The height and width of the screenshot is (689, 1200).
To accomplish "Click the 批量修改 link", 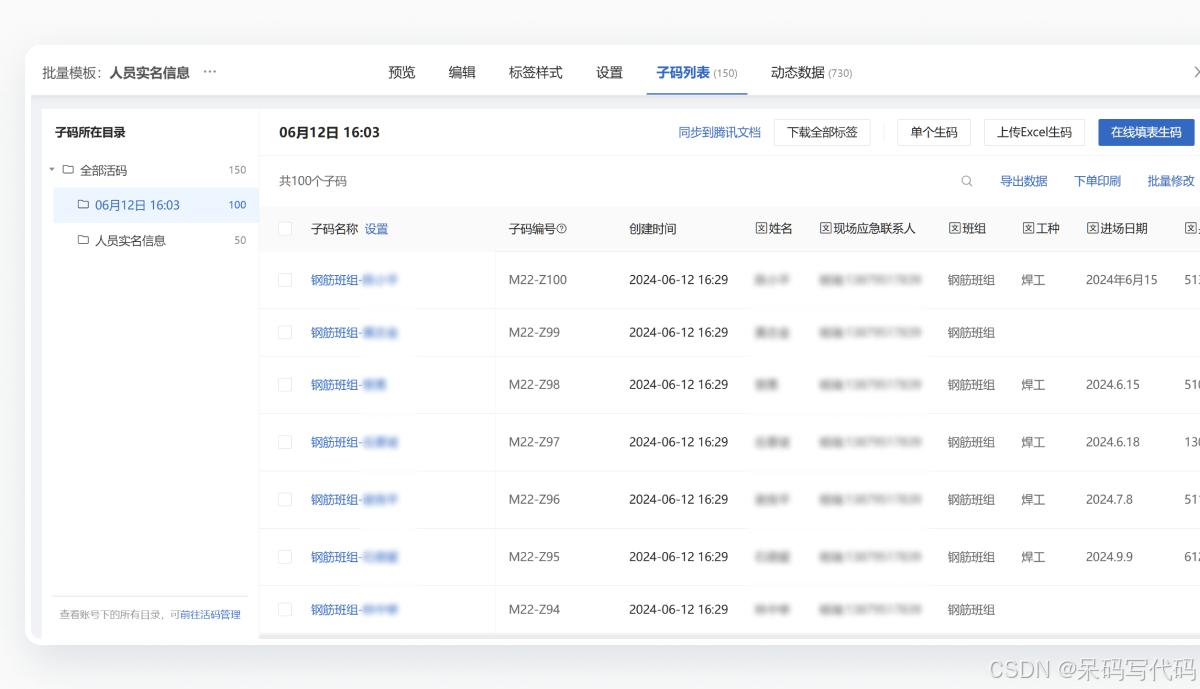I will 1171,181.
